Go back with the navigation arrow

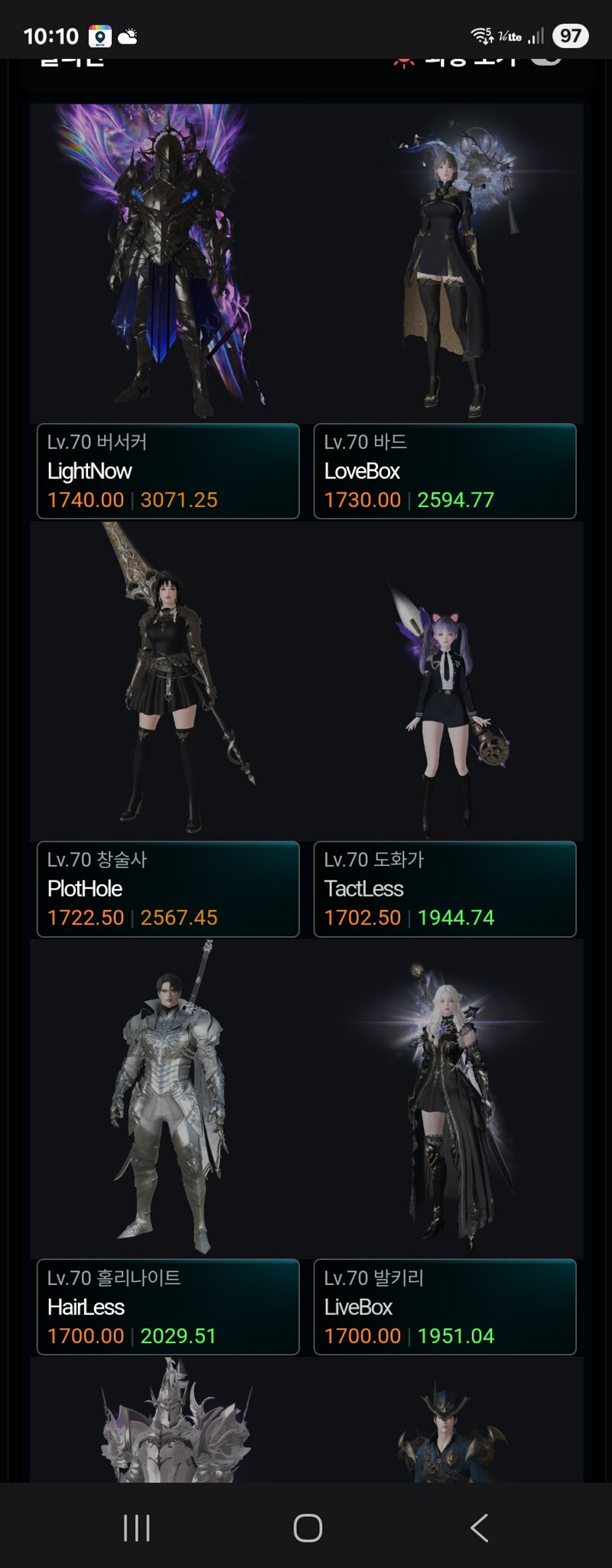[479, 1528]
